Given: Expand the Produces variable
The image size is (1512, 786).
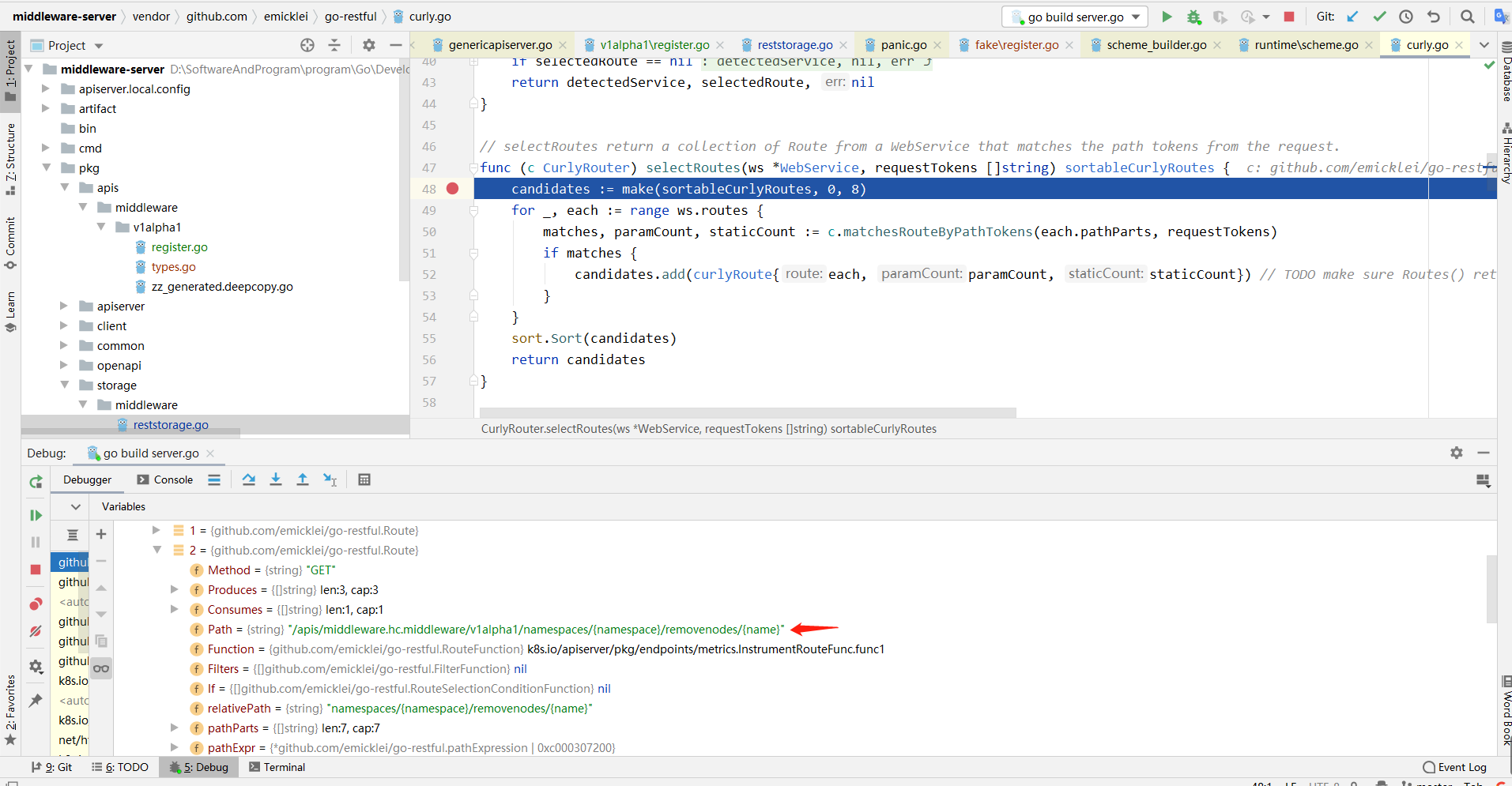Looking at the screenshot, I should (175, 589).
